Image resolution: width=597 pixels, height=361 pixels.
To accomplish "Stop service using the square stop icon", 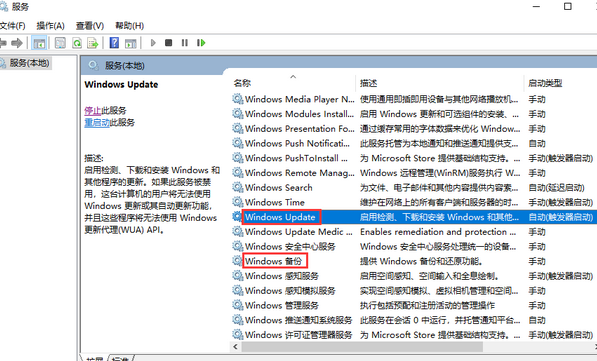I will pos(168,43).
